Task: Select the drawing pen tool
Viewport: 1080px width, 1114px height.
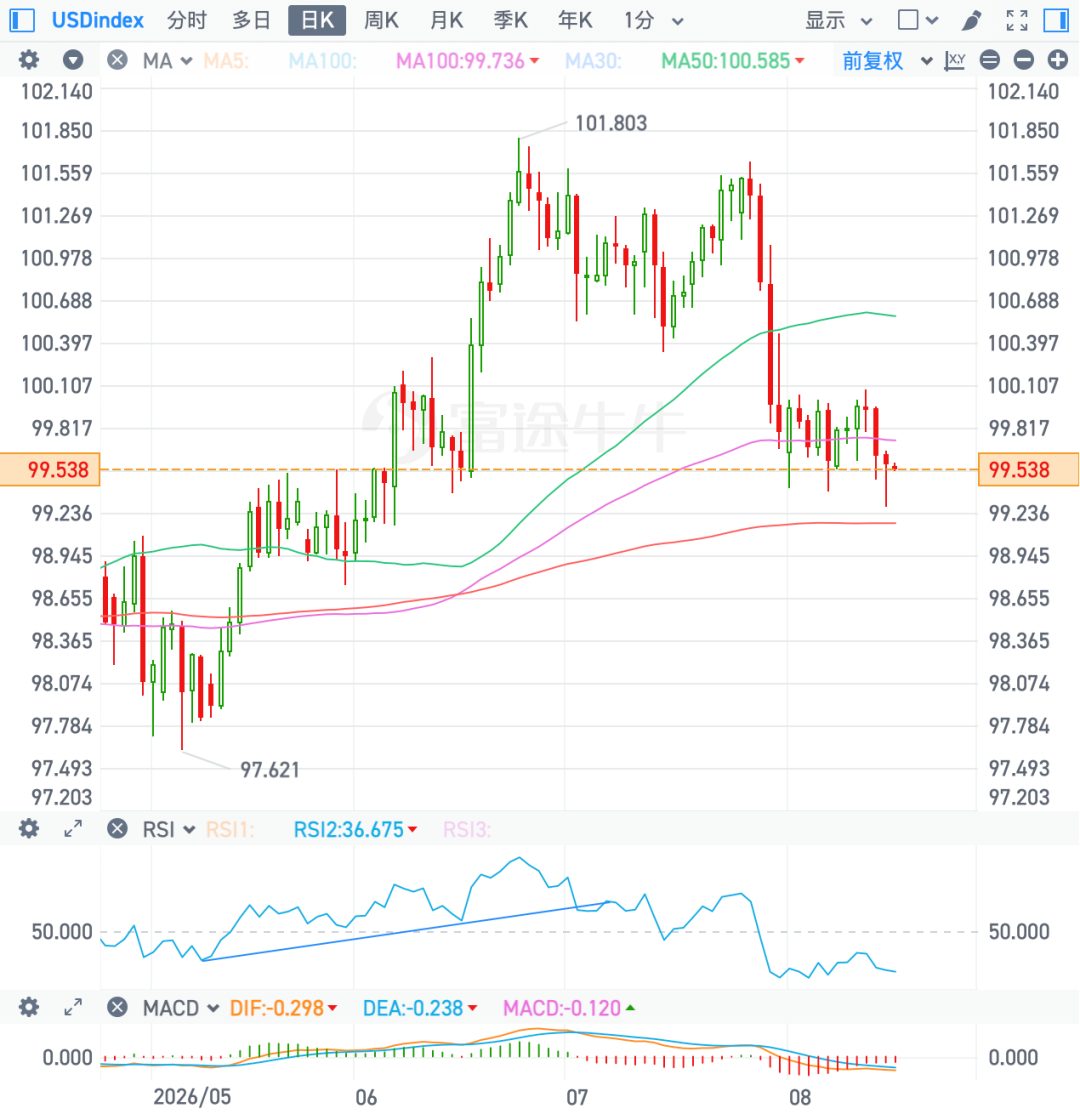Action: pos(971,21)
